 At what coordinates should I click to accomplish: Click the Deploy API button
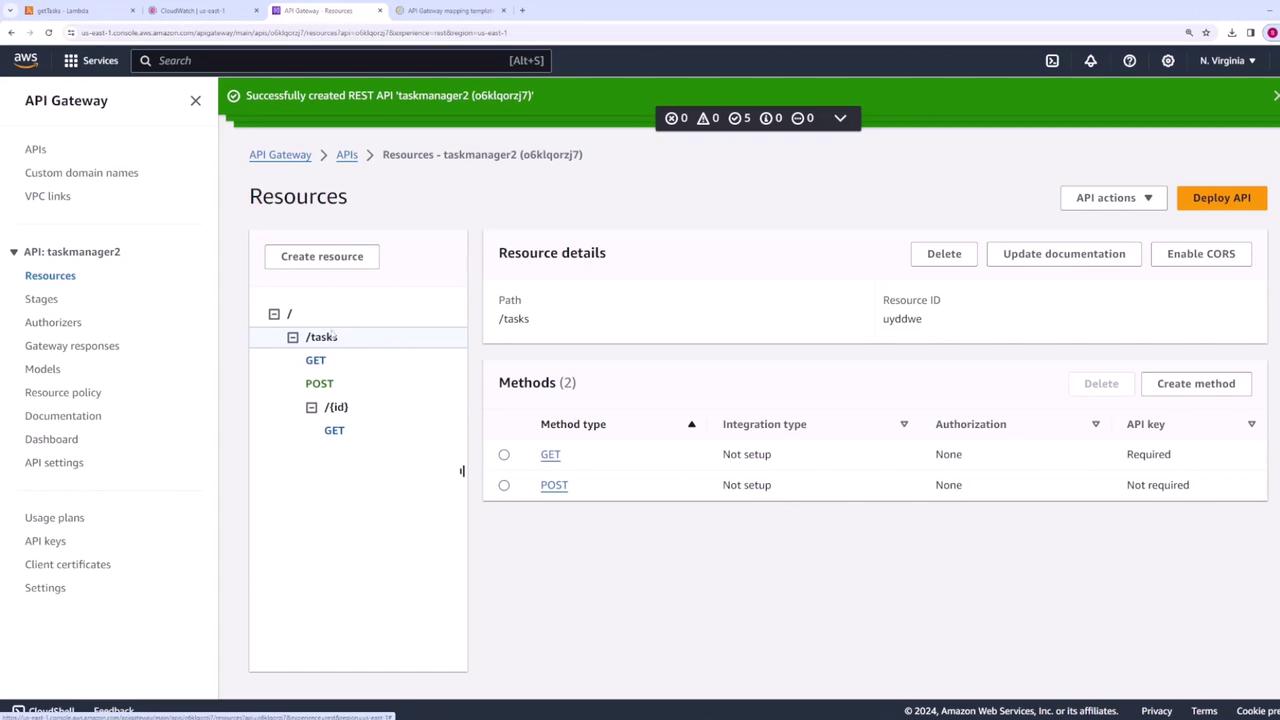[1222, 198]
